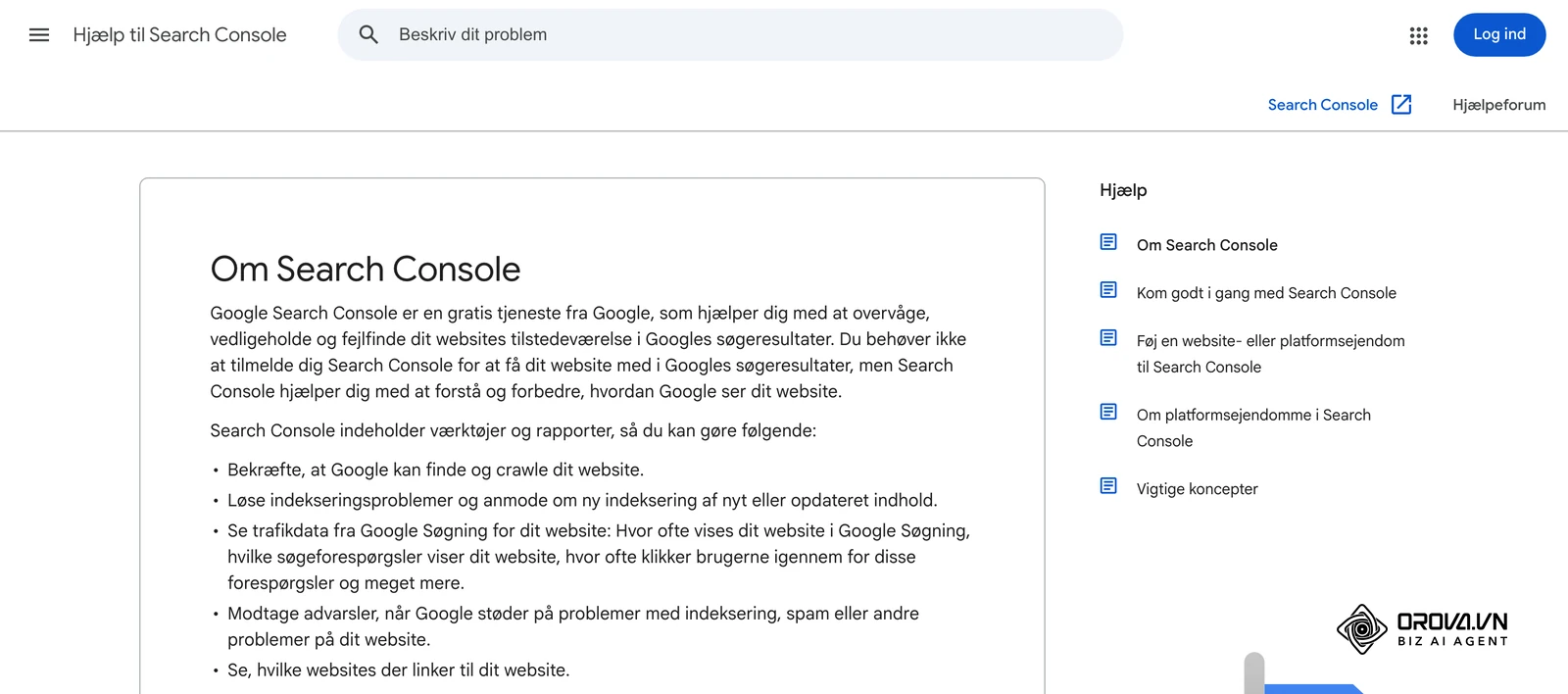Focus the Beskriv dit problem search field

tap(730, 35)
